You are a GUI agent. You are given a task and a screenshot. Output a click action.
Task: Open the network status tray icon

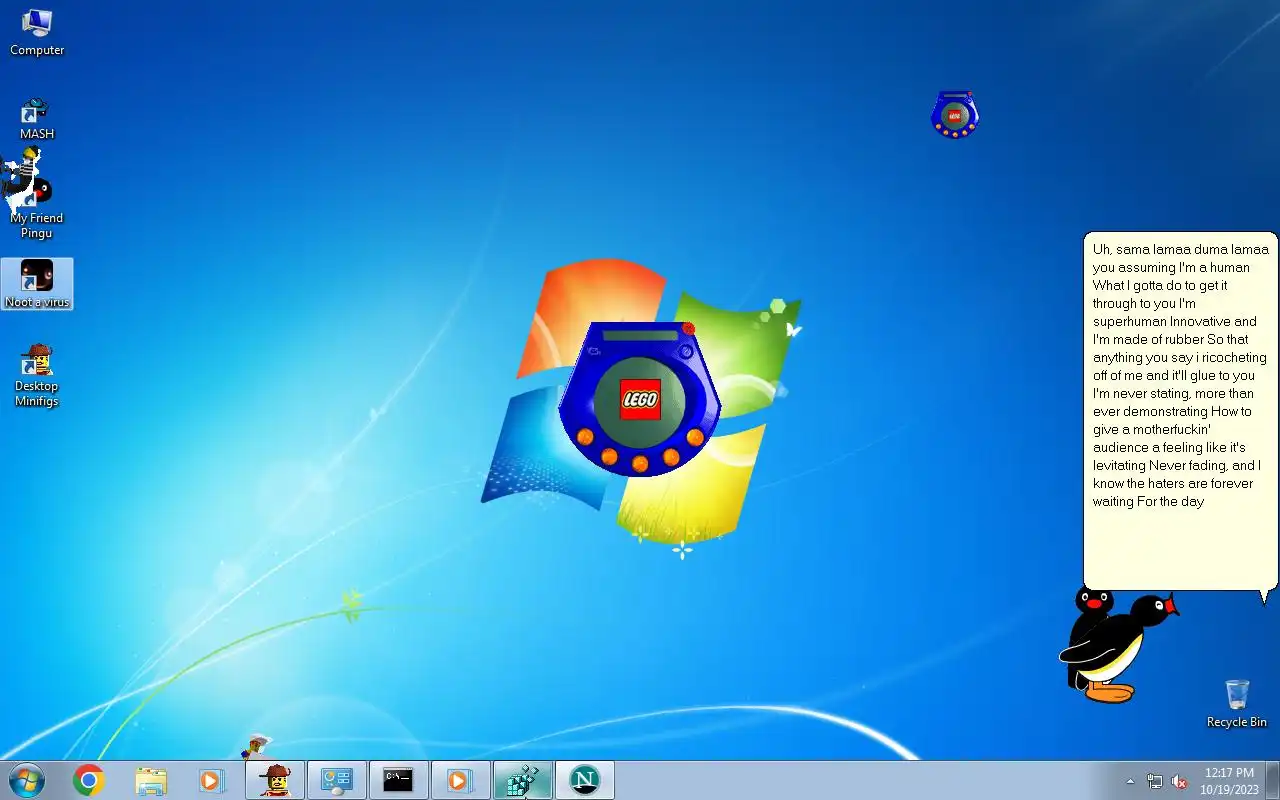pyautogui.click(x=1155, y=781)
